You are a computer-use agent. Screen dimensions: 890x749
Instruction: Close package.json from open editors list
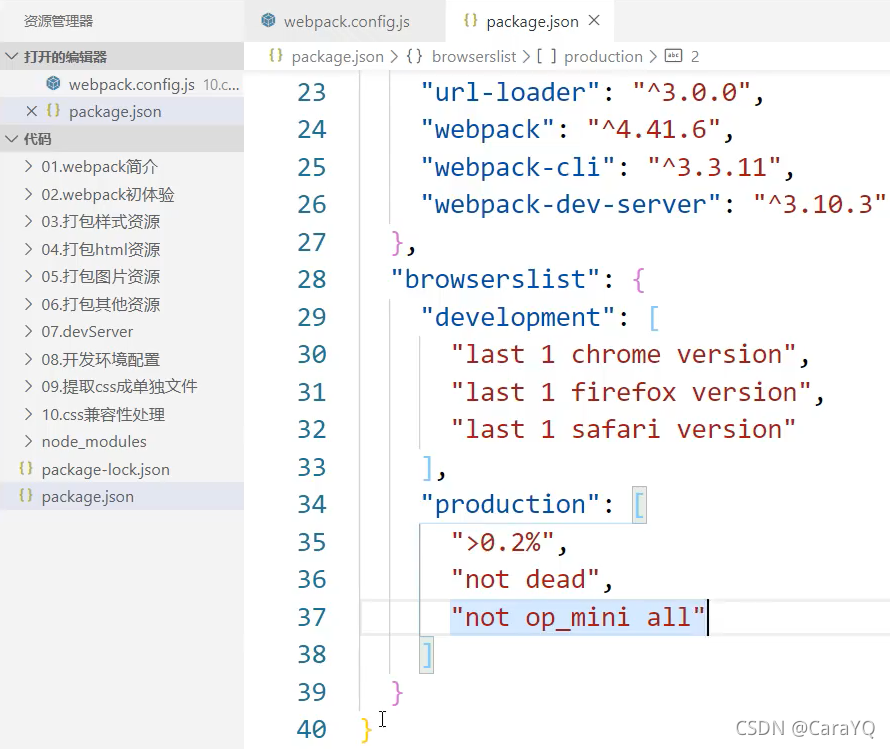(32, 111)
